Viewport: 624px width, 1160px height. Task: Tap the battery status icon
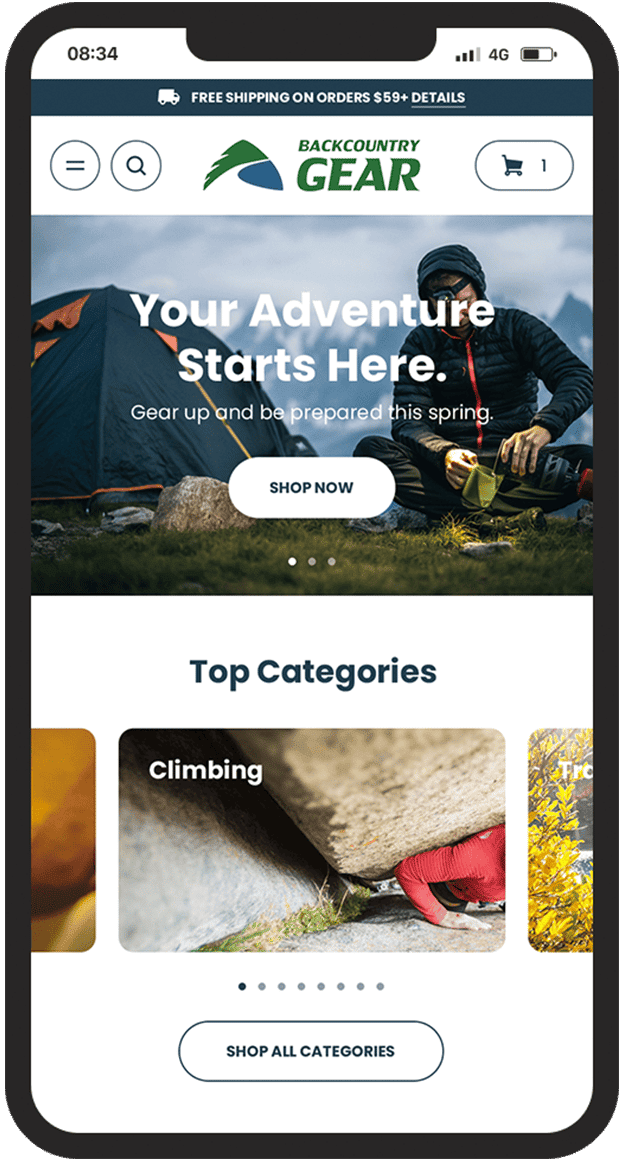pos(539,55)
